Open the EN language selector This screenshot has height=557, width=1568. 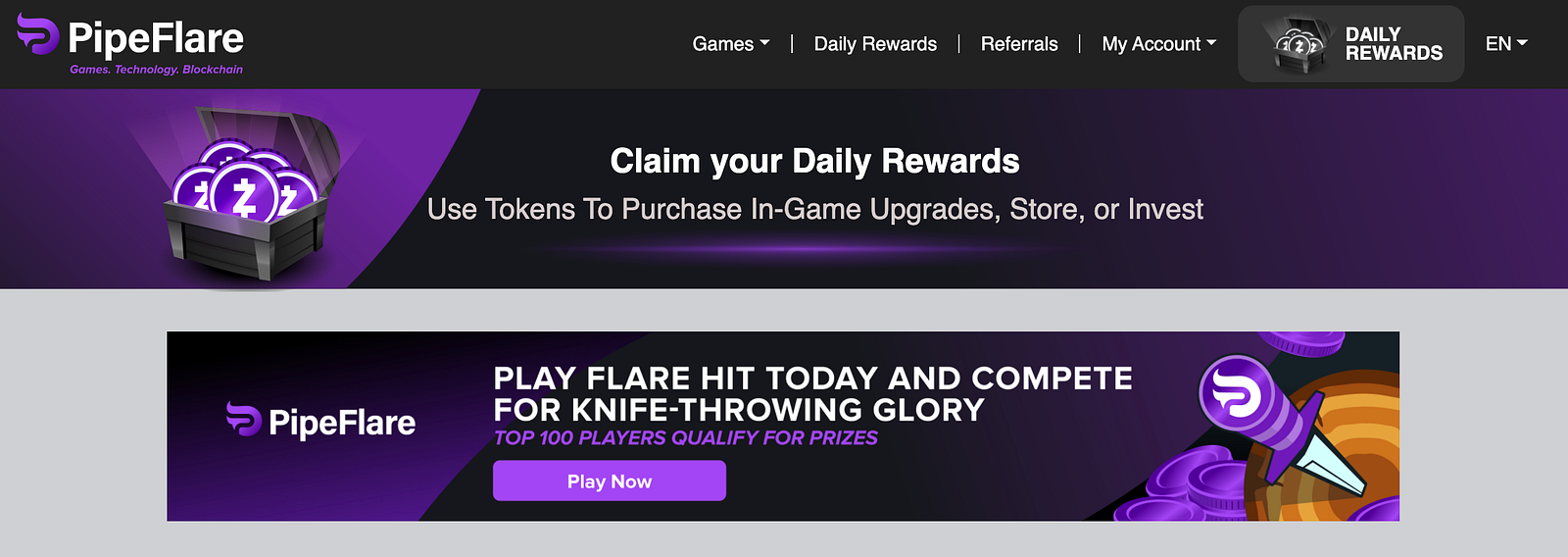(x=1506, y=43)
